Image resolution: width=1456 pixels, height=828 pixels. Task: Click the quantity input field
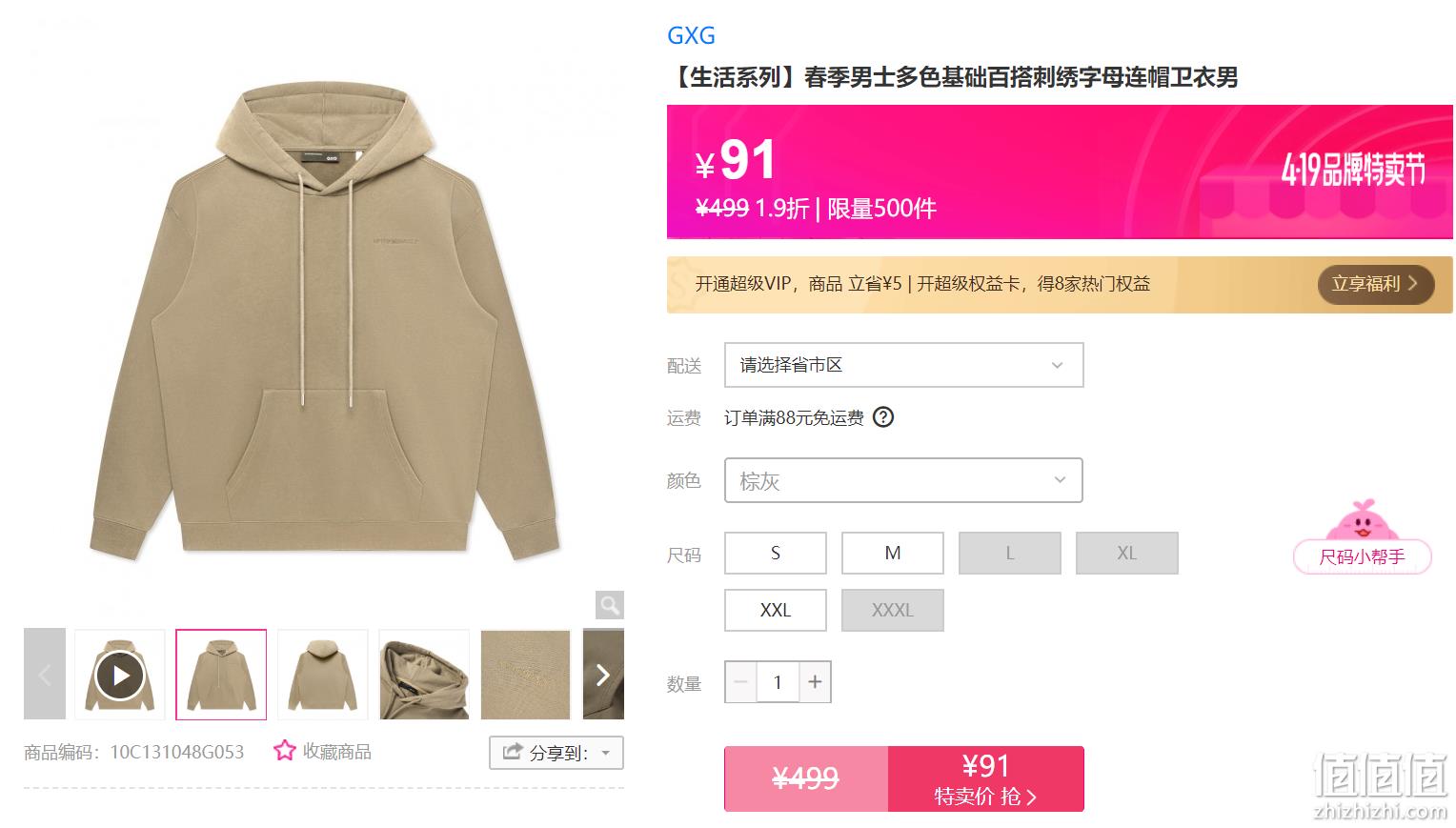point(778,682)
